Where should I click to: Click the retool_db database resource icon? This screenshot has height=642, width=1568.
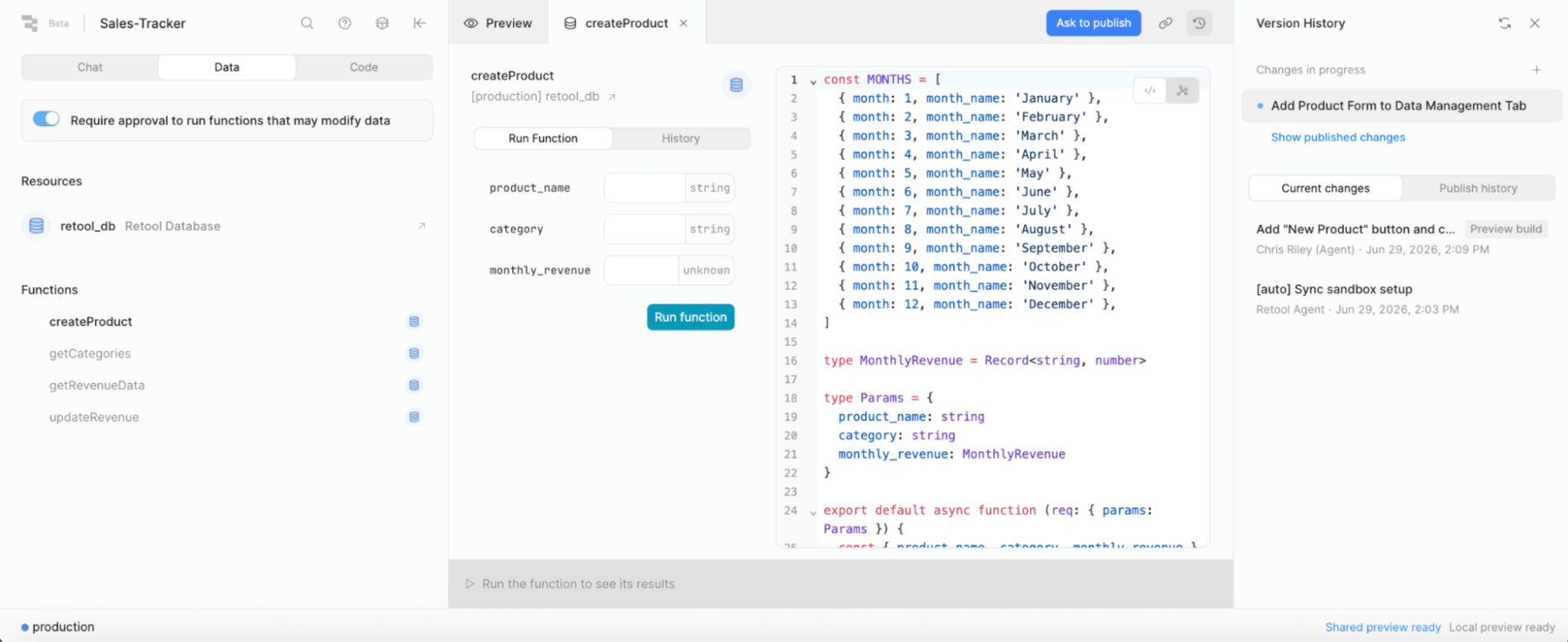(37, 226)
